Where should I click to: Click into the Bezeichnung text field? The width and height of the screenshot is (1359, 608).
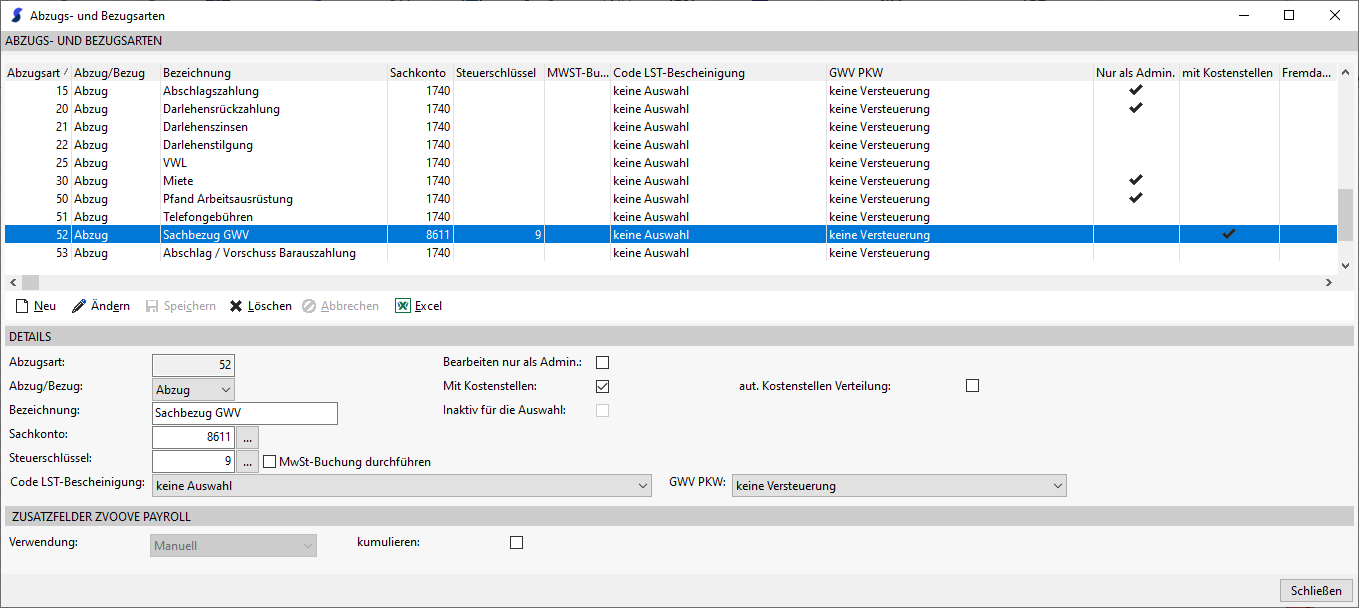(245, 413)
